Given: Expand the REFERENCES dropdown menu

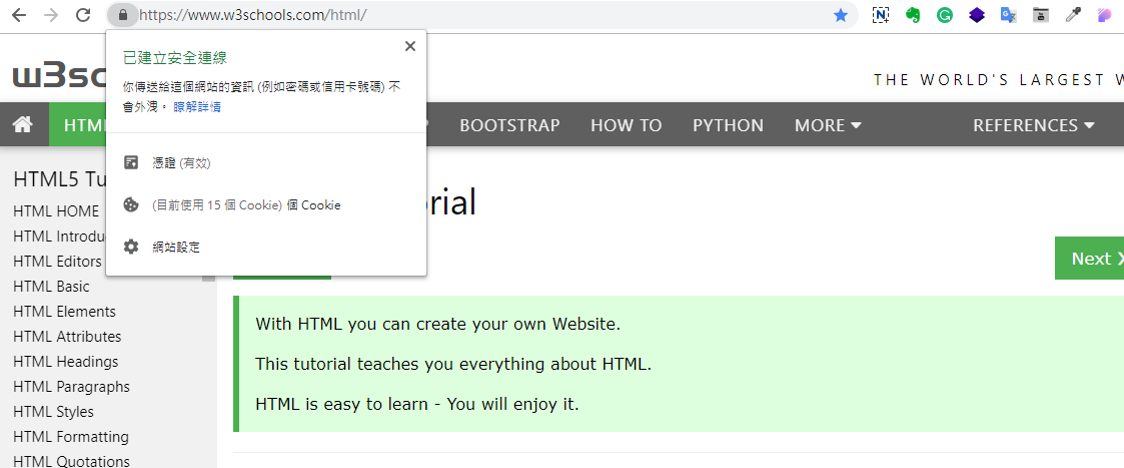Looking at the screenshot, I should (x=1034, y=125).
